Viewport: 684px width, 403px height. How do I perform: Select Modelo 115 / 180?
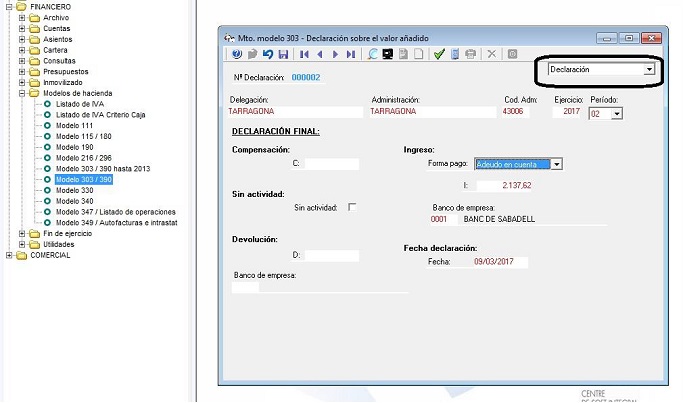(x=83, y=137)
